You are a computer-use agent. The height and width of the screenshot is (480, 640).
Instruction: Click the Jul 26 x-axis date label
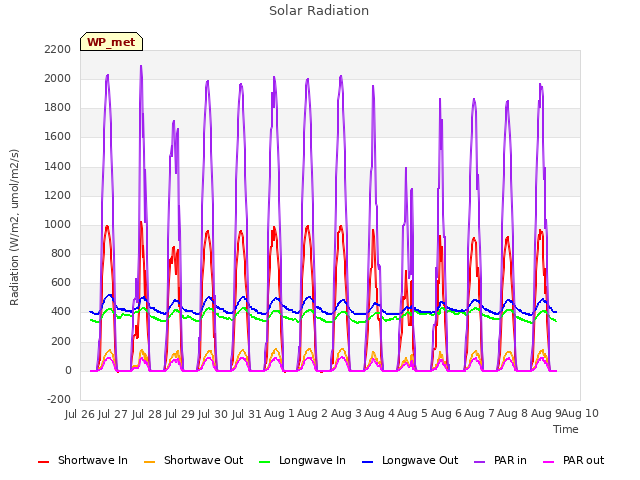[80, 414]
